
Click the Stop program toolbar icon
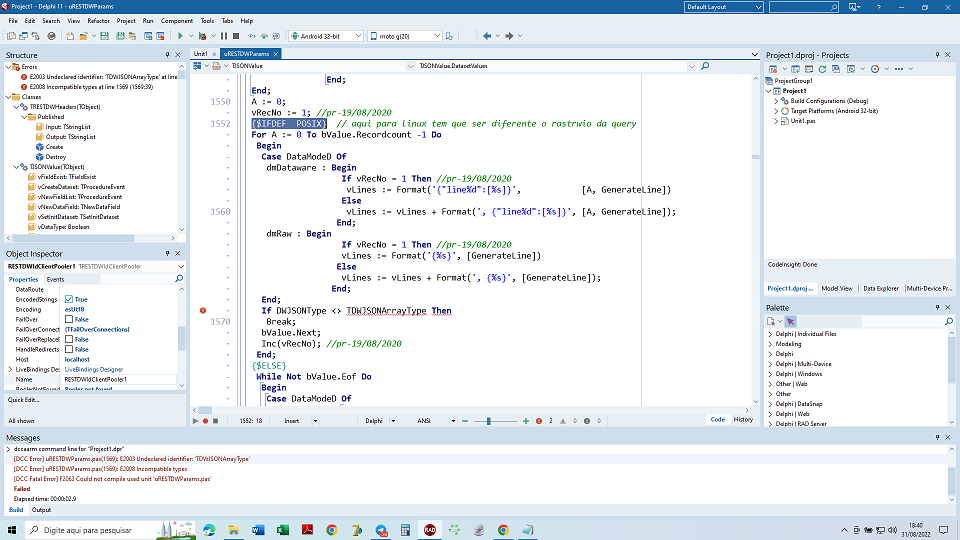point(236,36)
